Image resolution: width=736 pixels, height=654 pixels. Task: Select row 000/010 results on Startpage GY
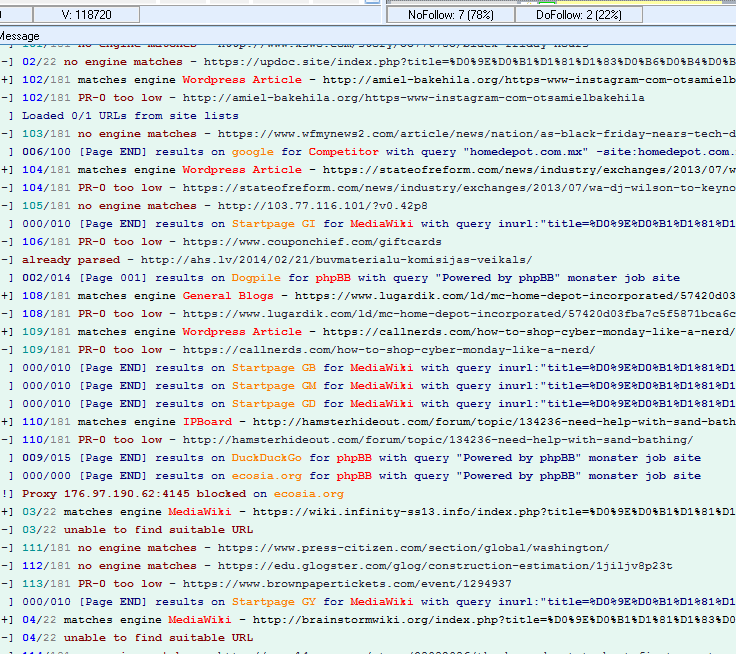tap(368, 601)
